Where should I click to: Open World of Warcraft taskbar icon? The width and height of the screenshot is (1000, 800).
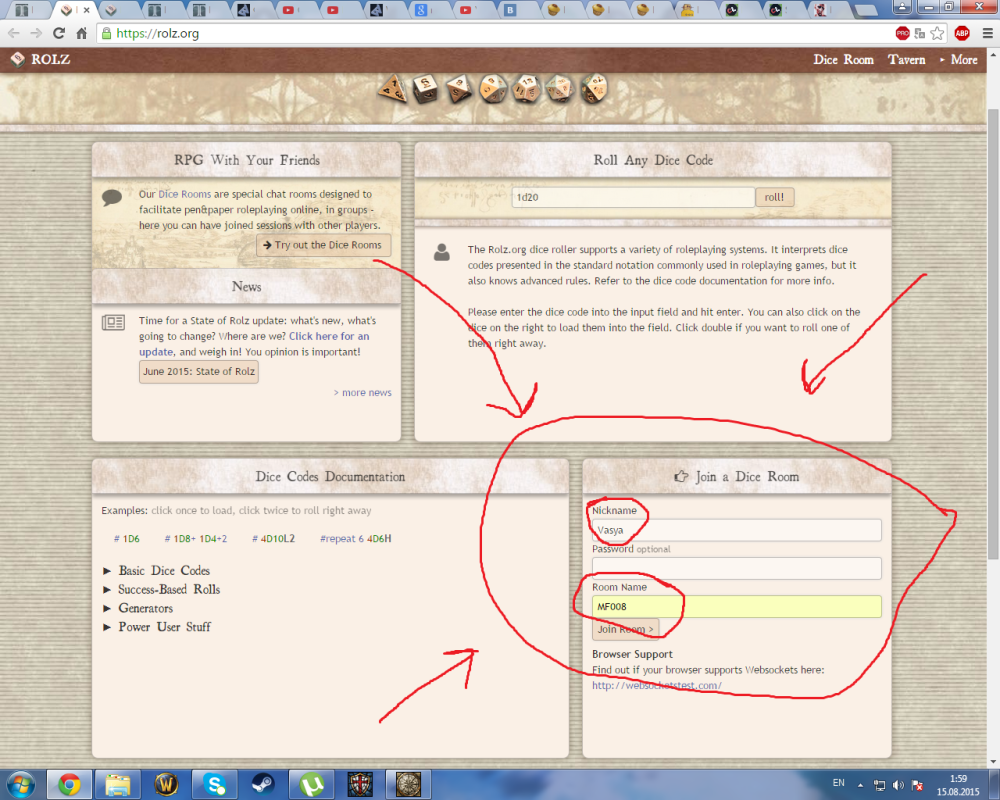tap(166, 784)
